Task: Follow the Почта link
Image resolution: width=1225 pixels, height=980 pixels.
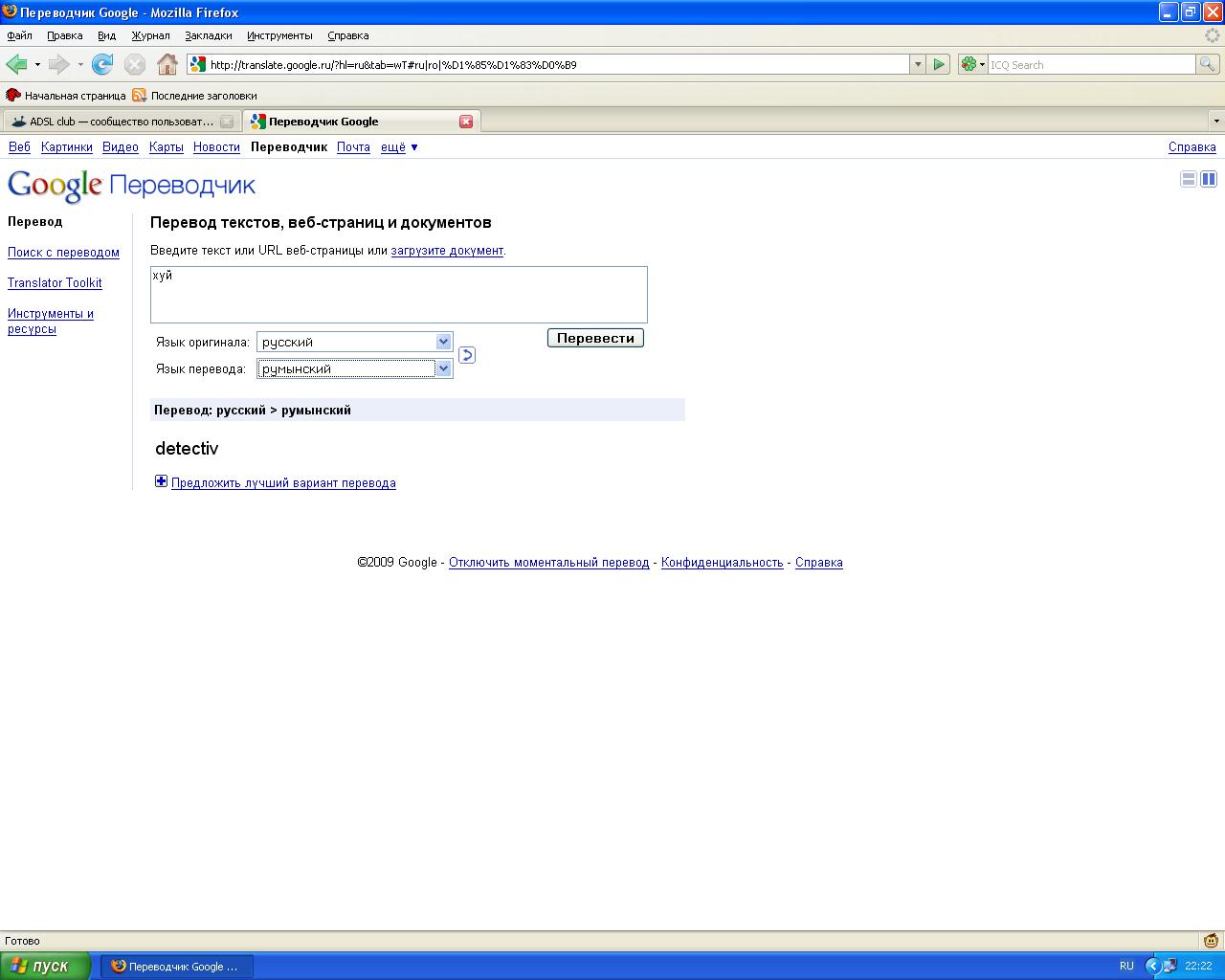Action: tap(353, 147)
